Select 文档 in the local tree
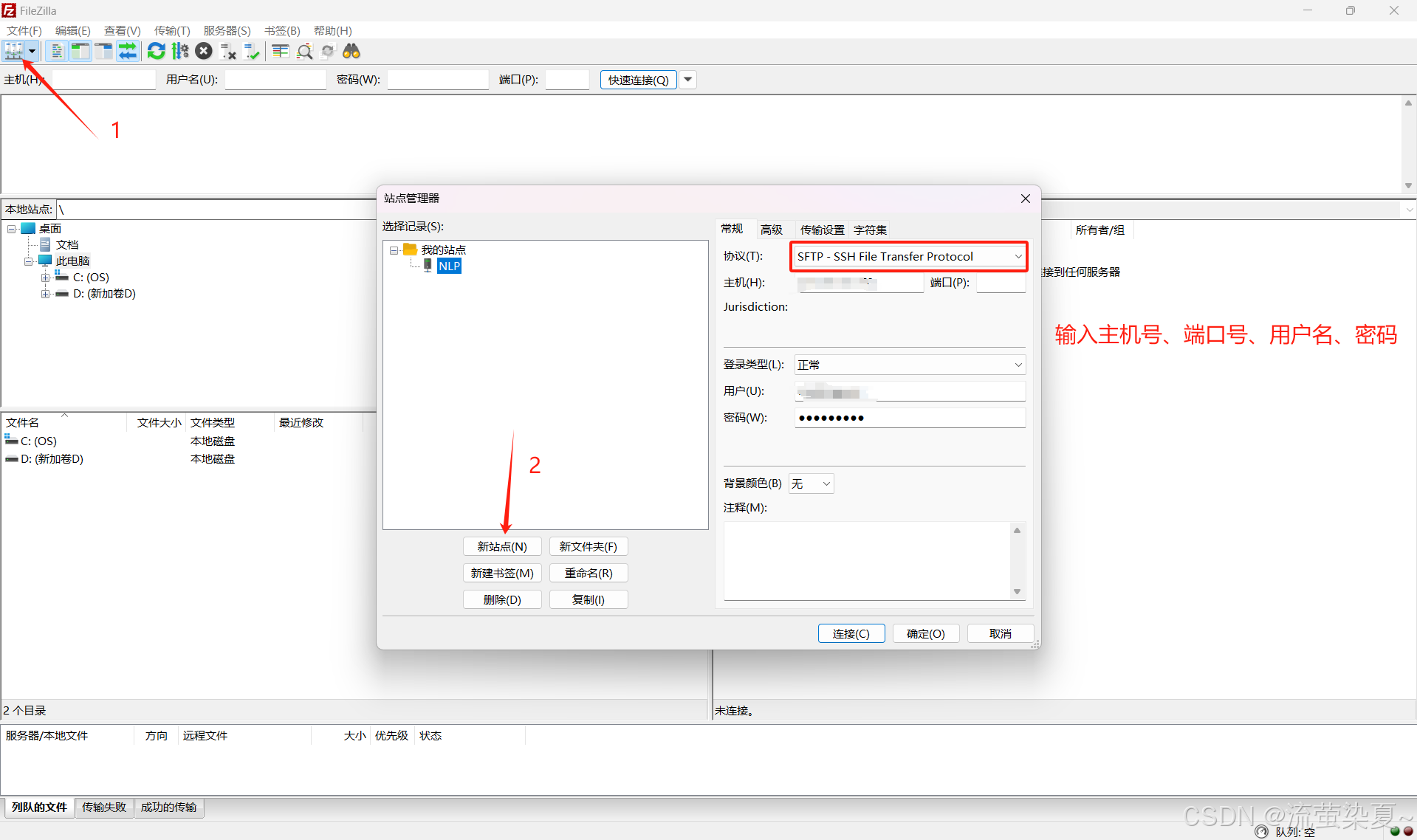 67,245
